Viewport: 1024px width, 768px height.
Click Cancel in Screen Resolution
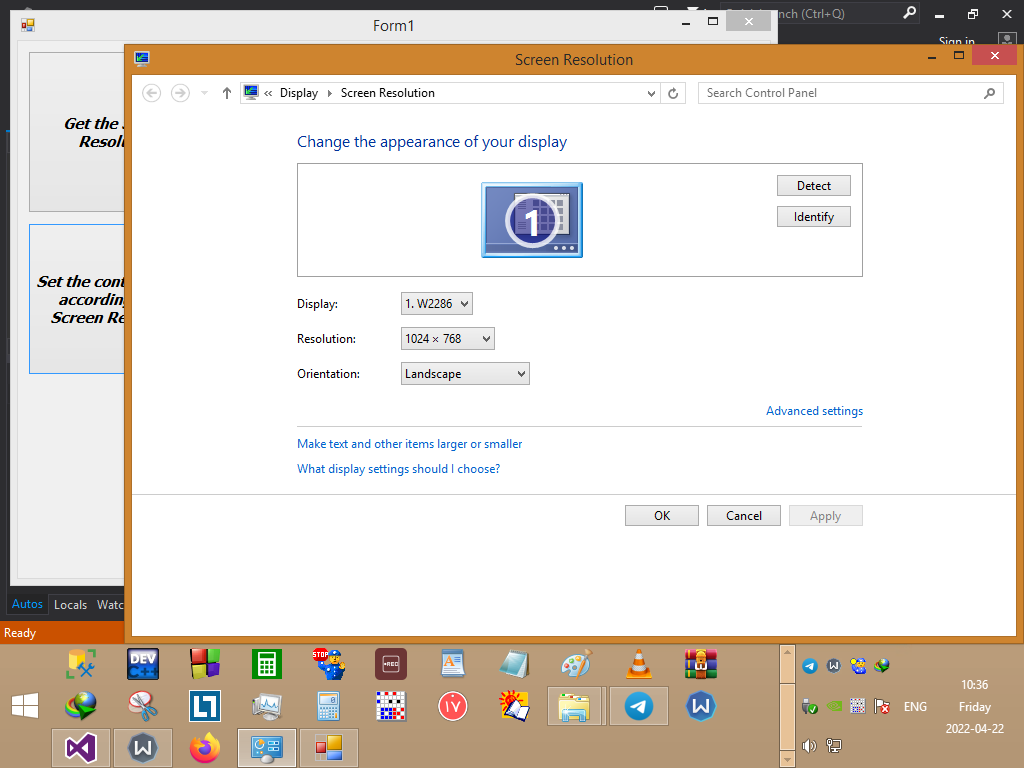pyautogui.click(x=744, y=516)
